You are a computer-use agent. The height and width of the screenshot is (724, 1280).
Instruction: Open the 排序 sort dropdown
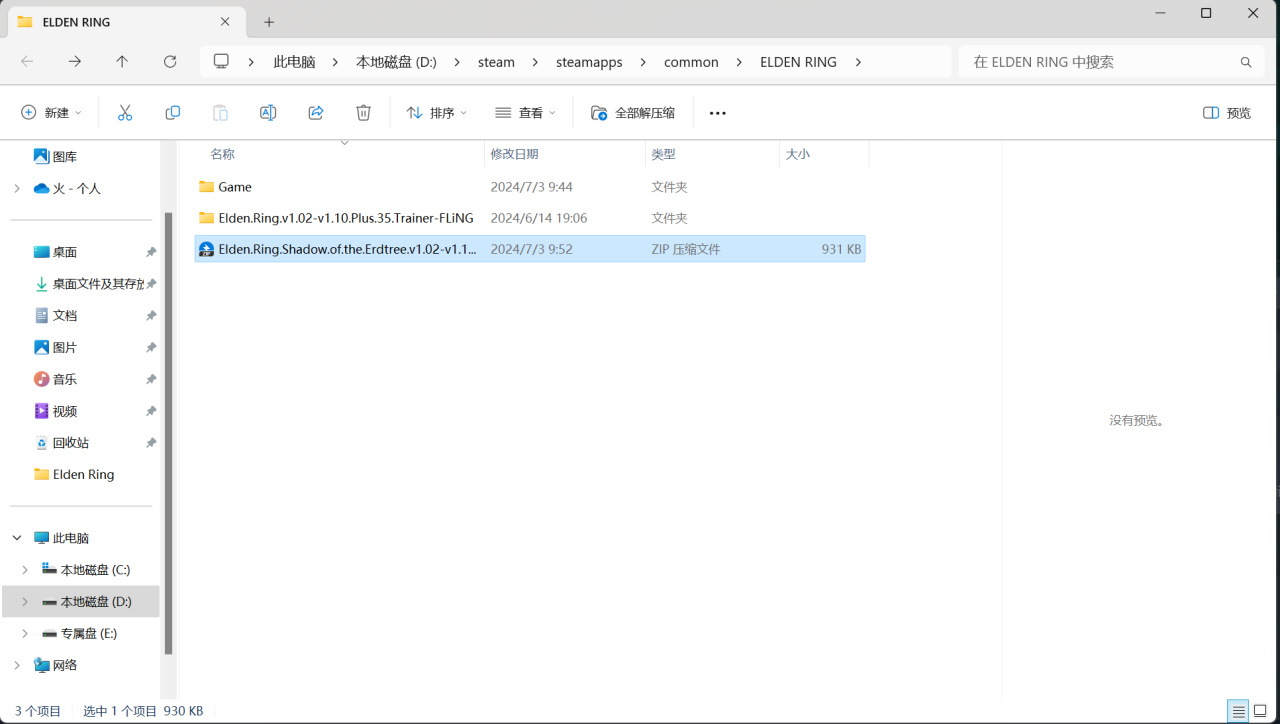point(437,113)
